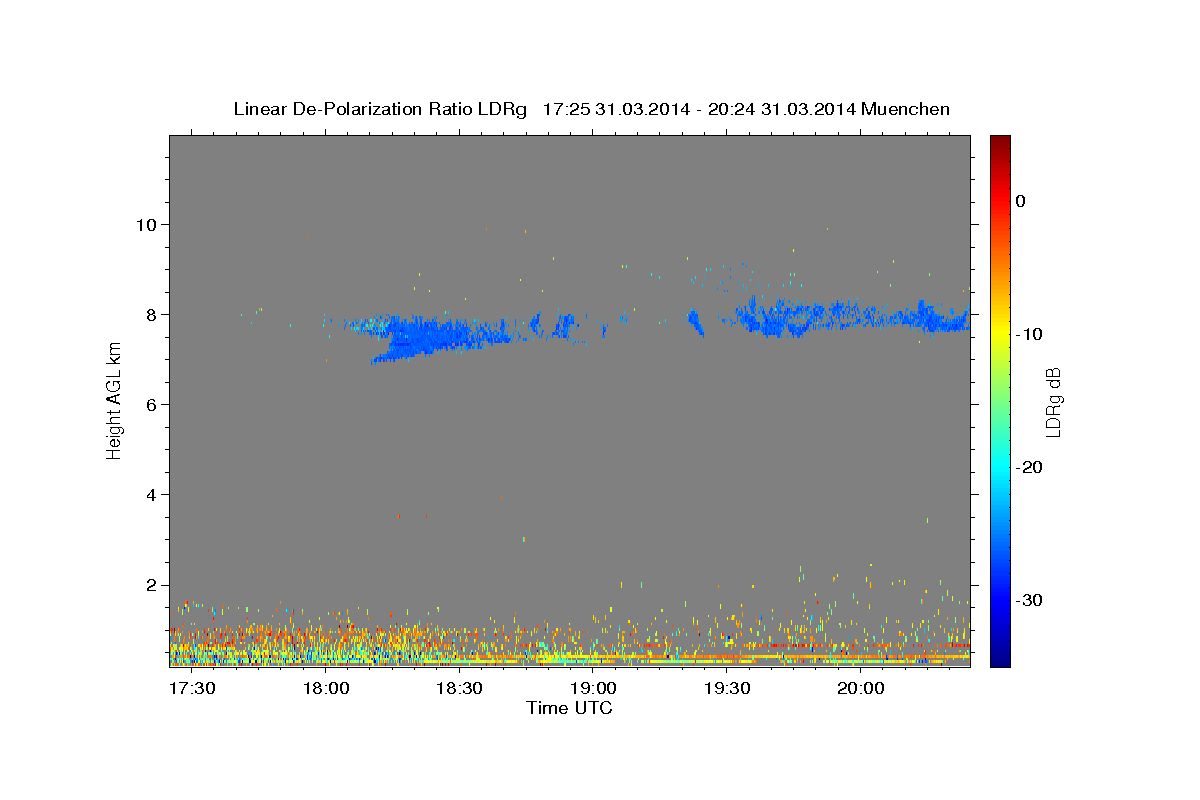The image size is (1200, 800).
Task: Click the '-10' colorbar tick label
Action: click(x=1029, y=334)
